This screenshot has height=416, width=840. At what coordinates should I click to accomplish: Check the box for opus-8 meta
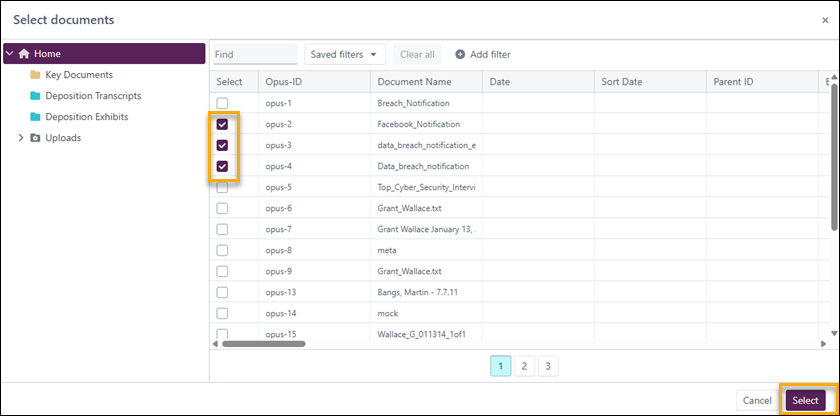222,250
